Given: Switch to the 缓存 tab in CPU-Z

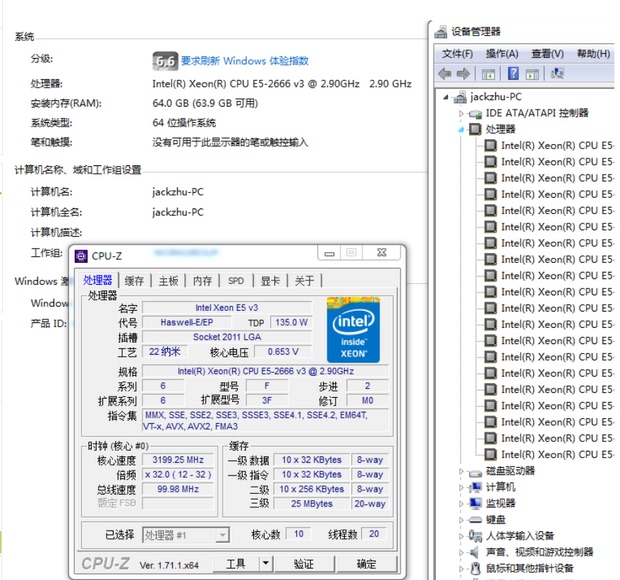Looking at the screenshot, I should (x=134, y=281).
